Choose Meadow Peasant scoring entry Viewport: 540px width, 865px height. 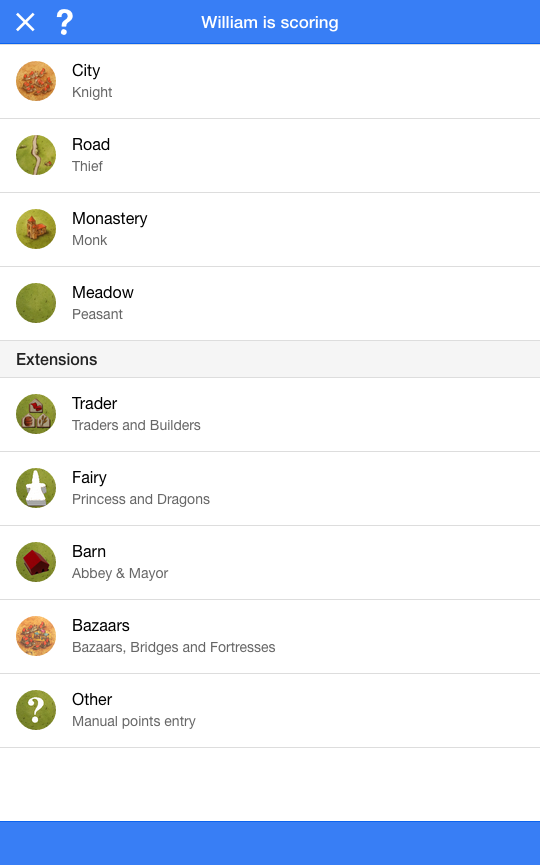pos(270,303)
